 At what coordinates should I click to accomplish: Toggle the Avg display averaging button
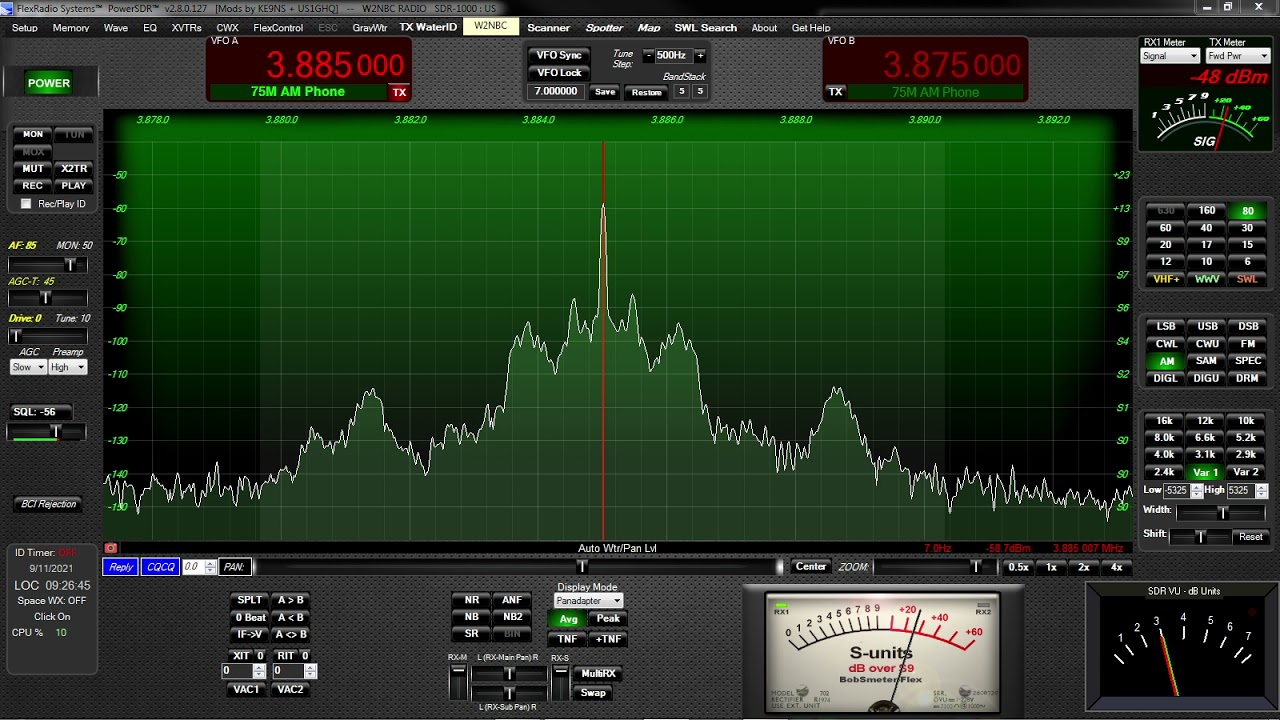568,619
